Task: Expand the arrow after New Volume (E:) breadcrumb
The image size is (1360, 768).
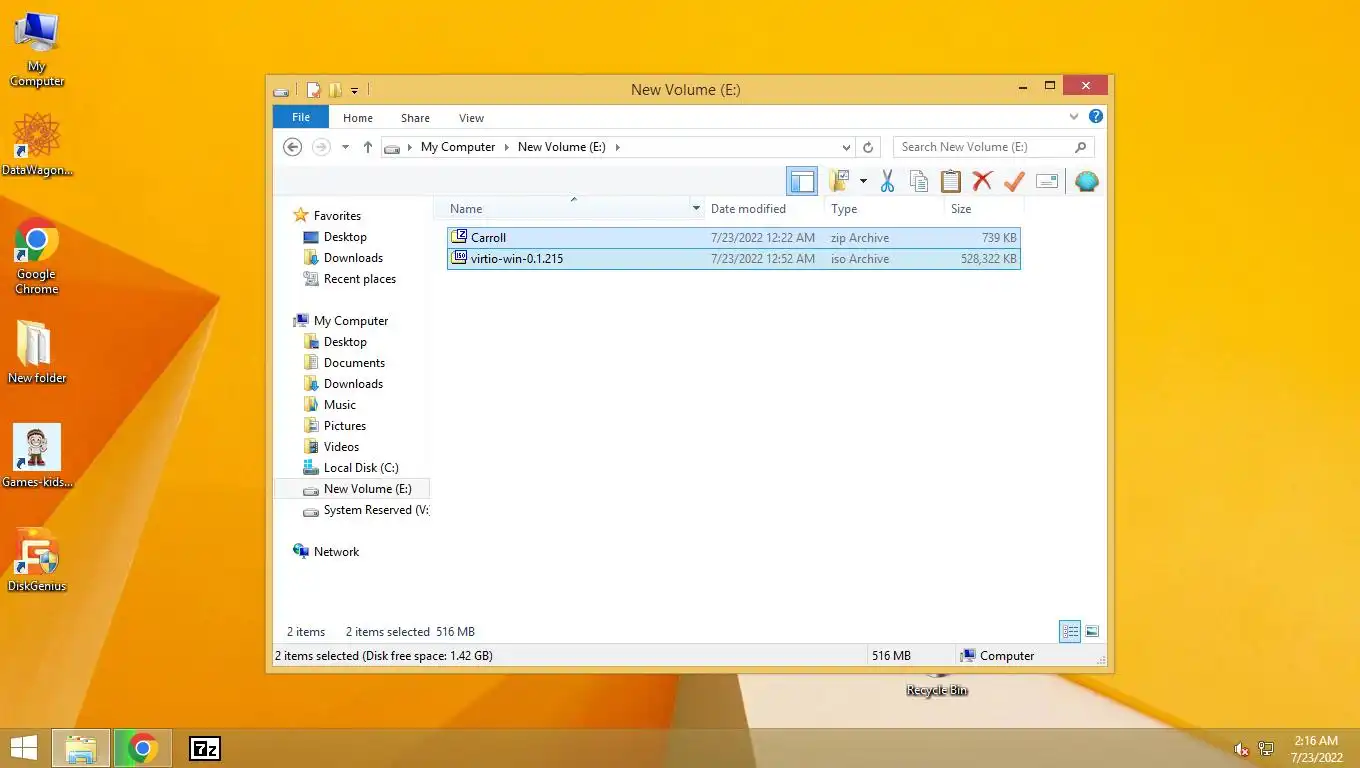Action: click(618, 147)
